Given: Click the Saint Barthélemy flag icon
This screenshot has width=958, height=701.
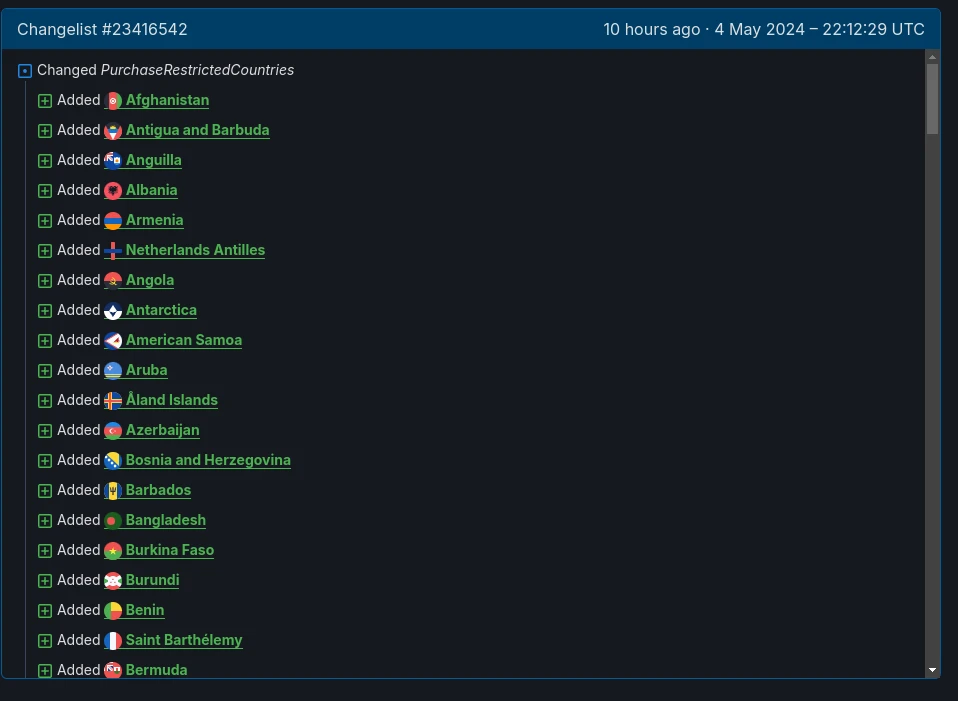Looking at the screenshot, I should (113, 640).
